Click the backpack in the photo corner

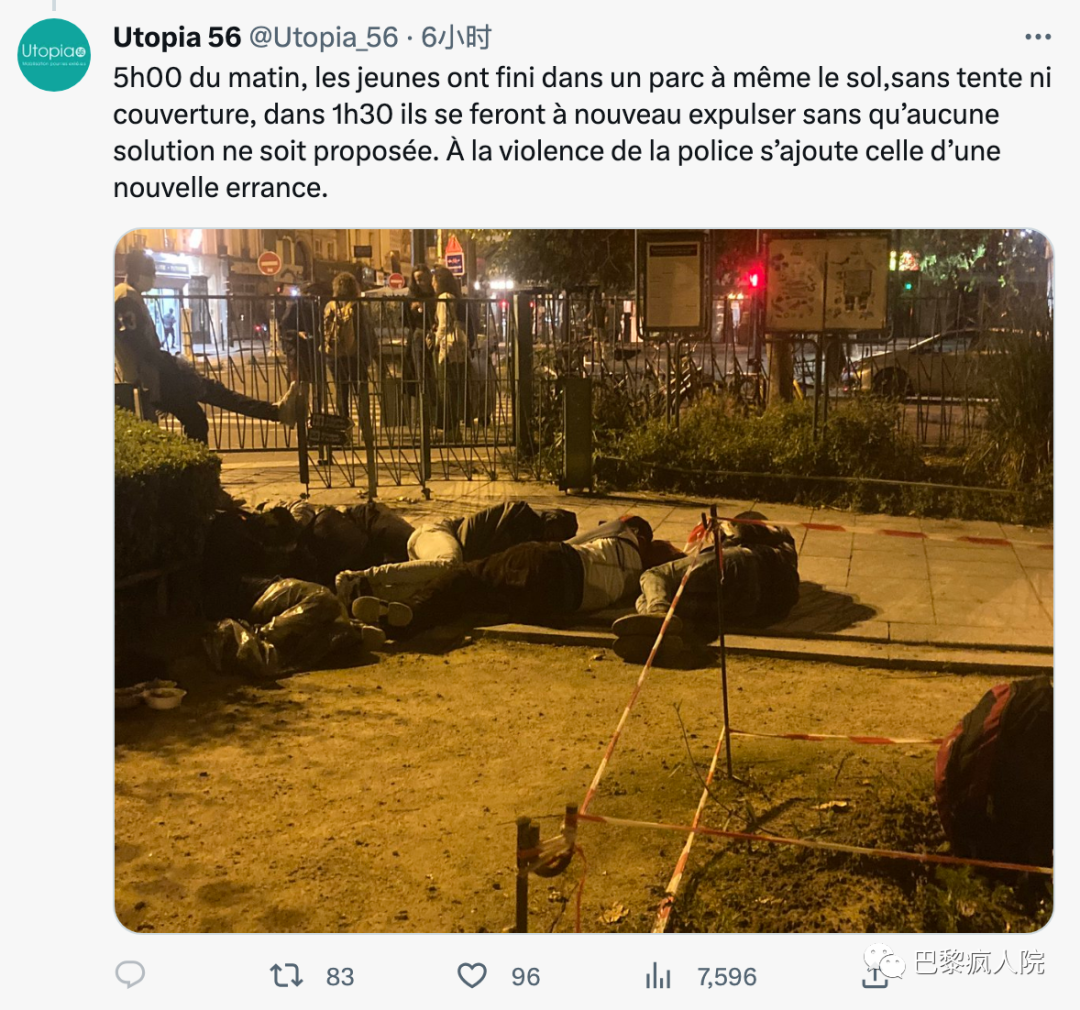(x=995, y=770)
